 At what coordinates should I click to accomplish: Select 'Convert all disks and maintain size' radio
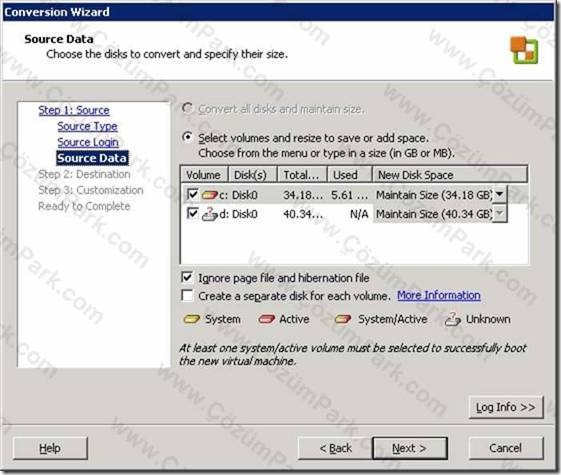point(187,108)
